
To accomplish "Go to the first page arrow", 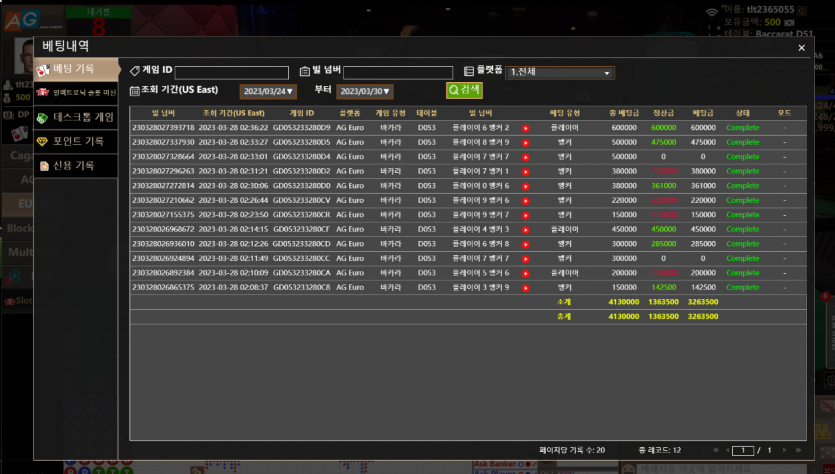I will tap(715, 450).
